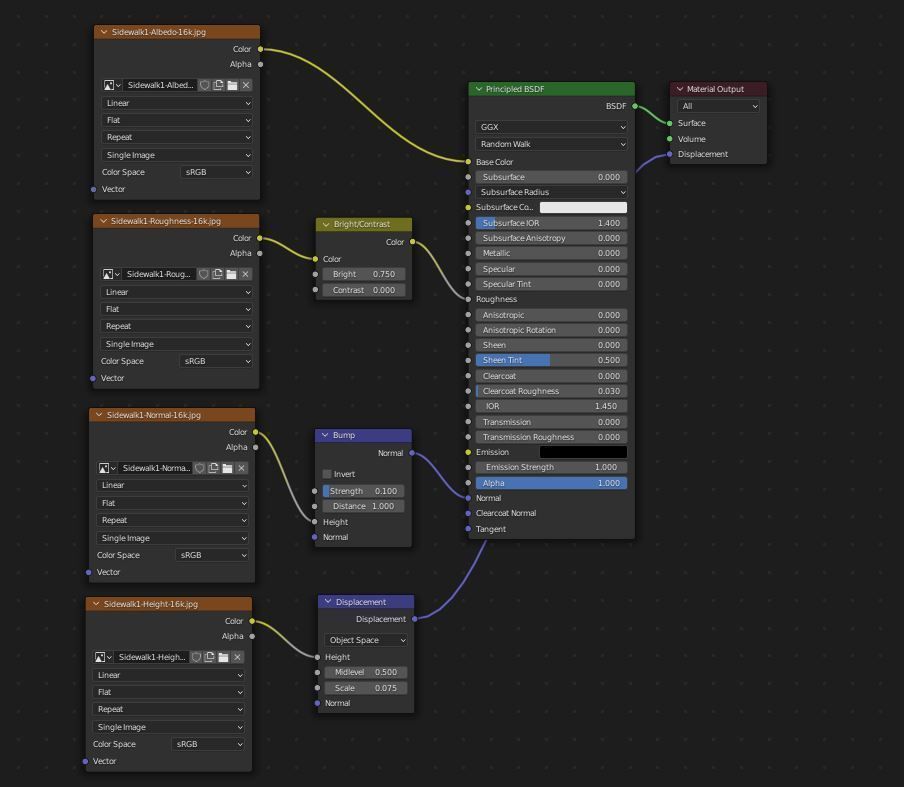Click Albedo node Color output socket
Image resolution: width=904 pixels, height=787 pixels.
(x=261, y=49)
